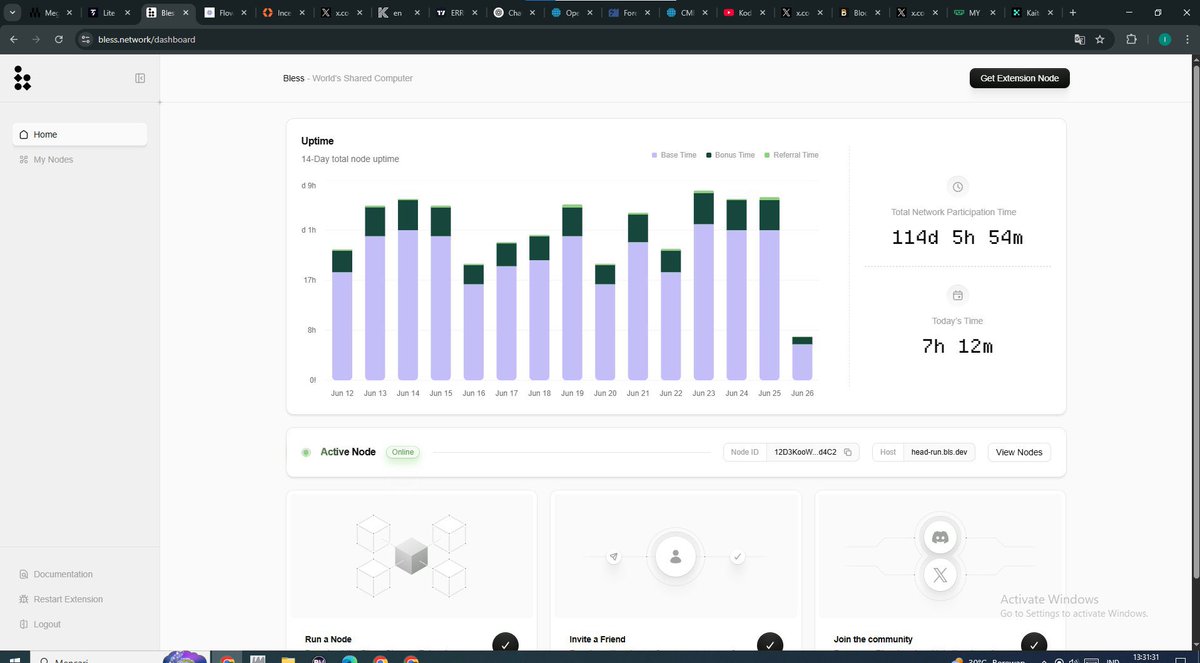
Task: Click the Uptime heading
Action: (x=317, y=141)
